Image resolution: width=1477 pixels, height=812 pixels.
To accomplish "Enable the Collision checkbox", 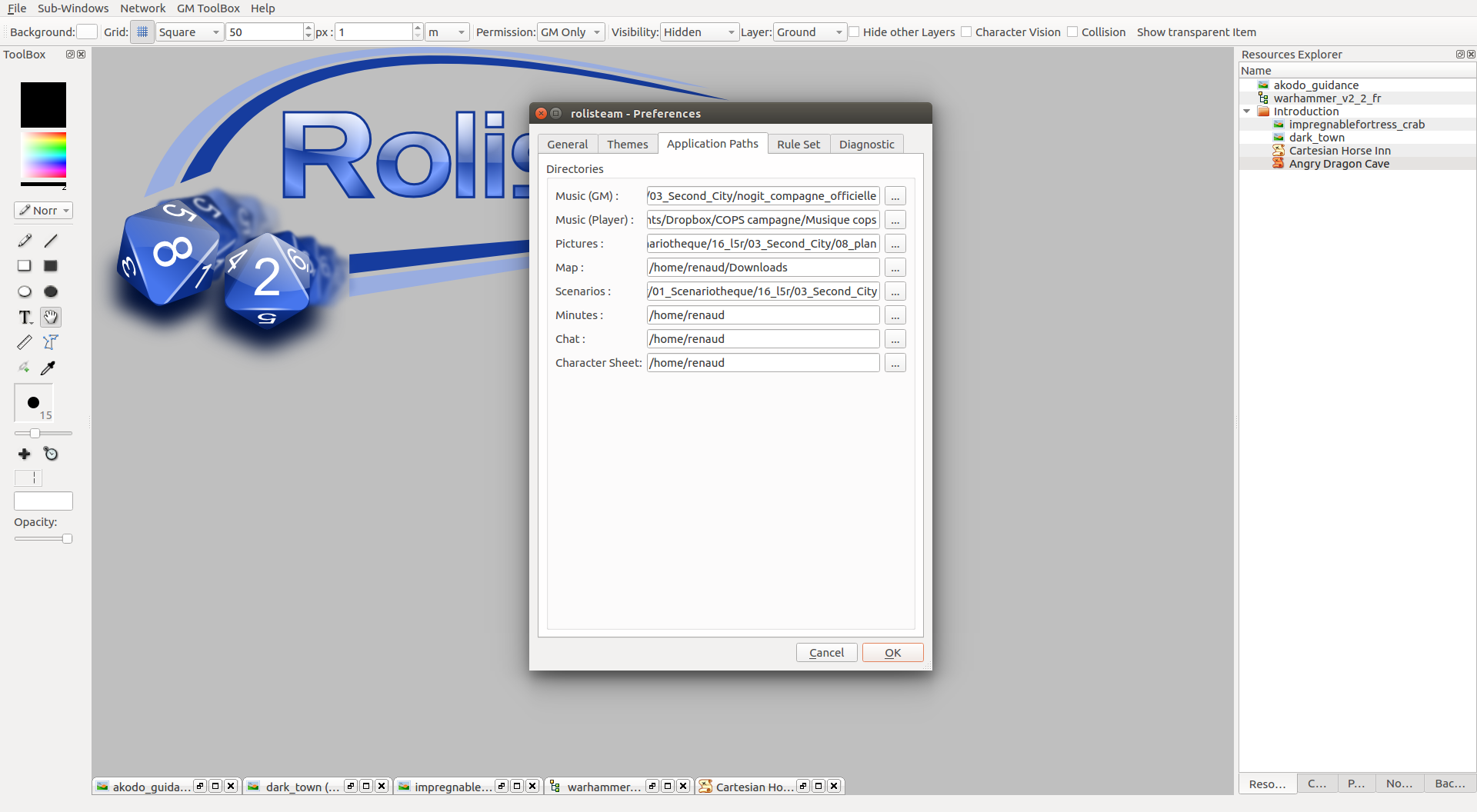I will tap(1072, 32).
